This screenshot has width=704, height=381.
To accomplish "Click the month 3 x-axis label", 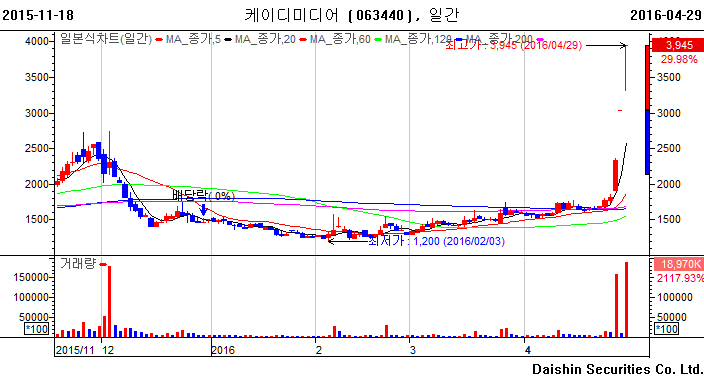I will (413, 350).
